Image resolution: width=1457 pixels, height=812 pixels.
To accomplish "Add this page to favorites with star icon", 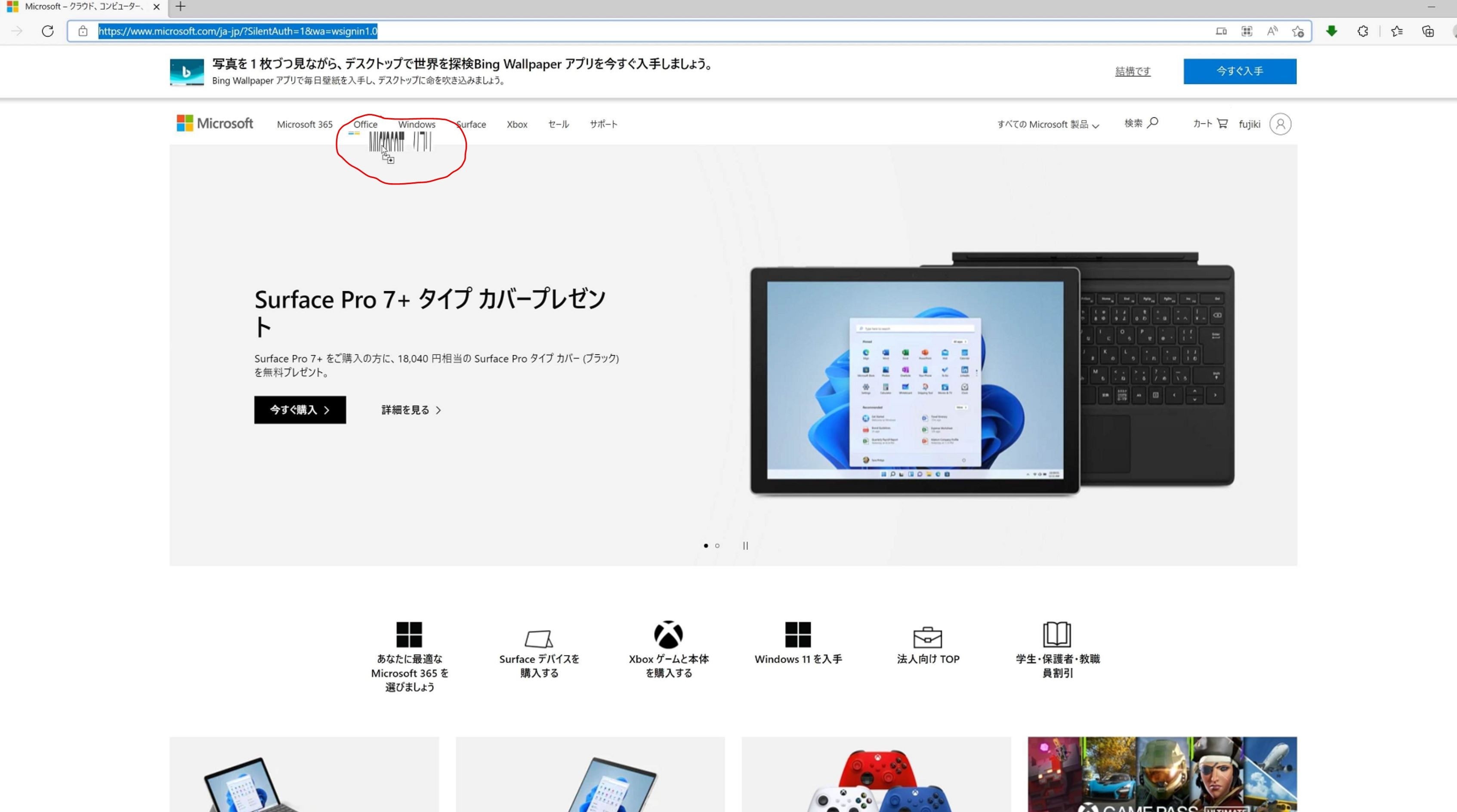I will 1298,31.
